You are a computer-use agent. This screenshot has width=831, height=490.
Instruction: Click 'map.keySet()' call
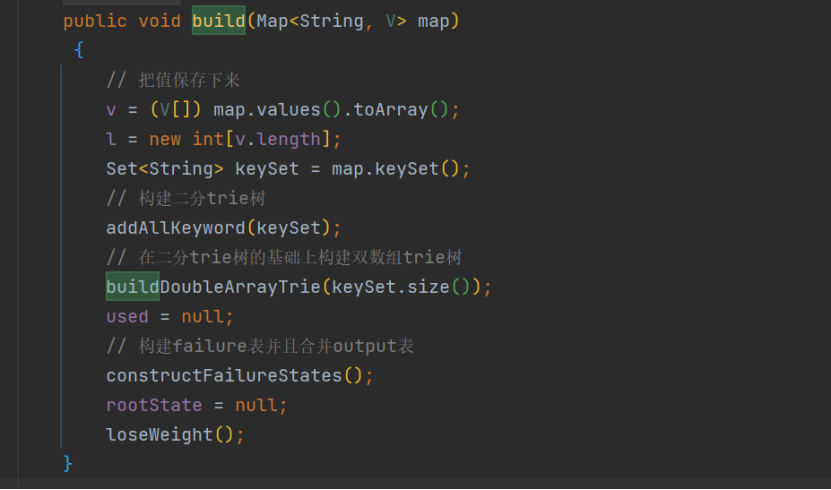pos(395,169)
